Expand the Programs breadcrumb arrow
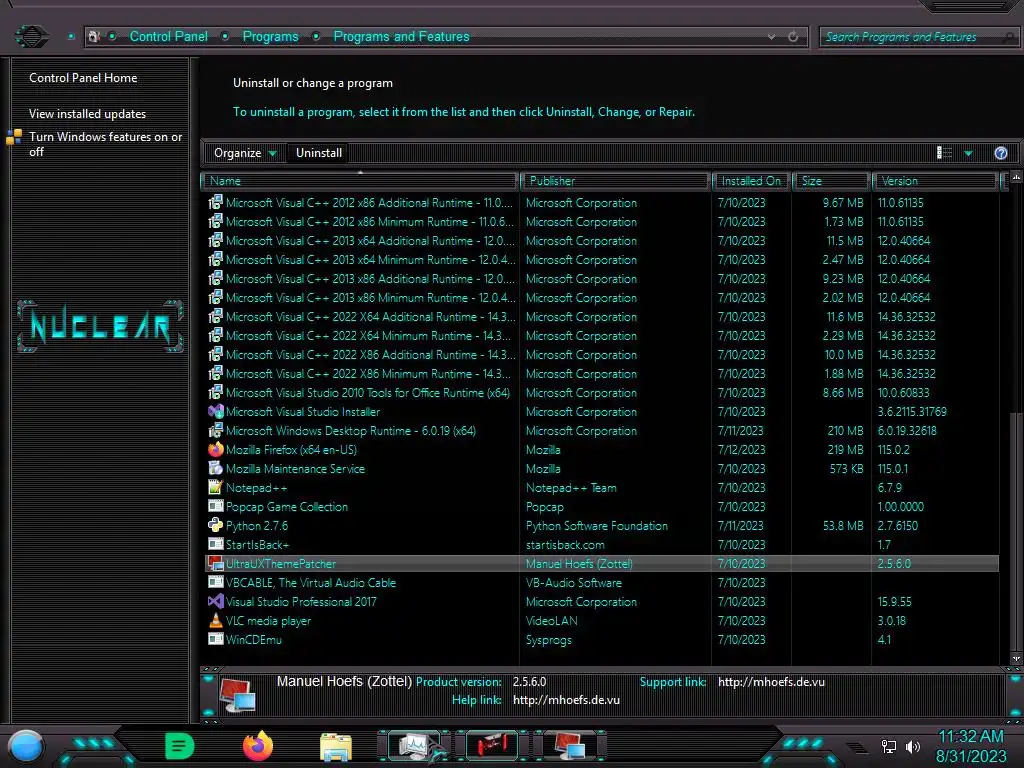This screenshot has width=1024, height=768. point(316,37)
